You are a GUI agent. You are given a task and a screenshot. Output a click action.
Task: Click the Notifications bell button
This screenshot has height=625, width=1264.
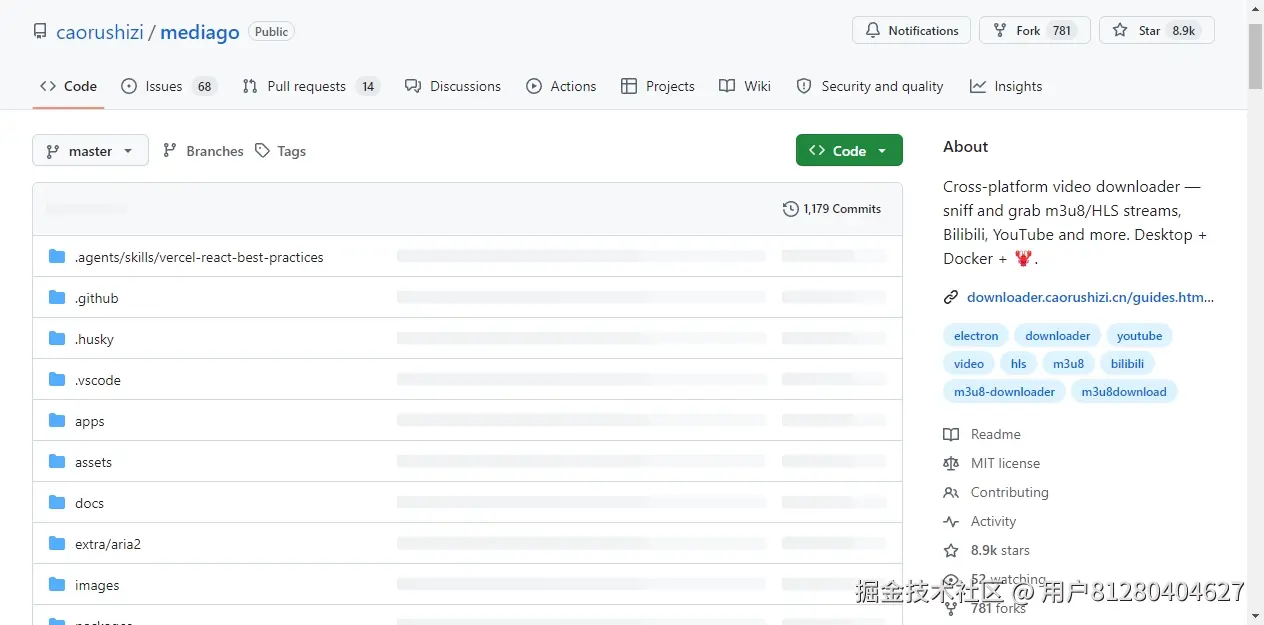pos(912,31)
